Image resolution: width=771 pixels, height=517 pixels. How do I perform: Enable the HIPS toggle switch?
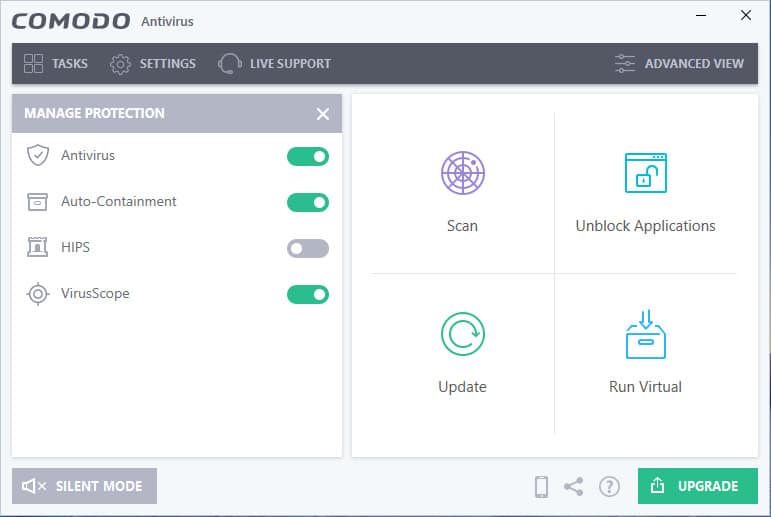pyautogui.click(x=308, y=248)
